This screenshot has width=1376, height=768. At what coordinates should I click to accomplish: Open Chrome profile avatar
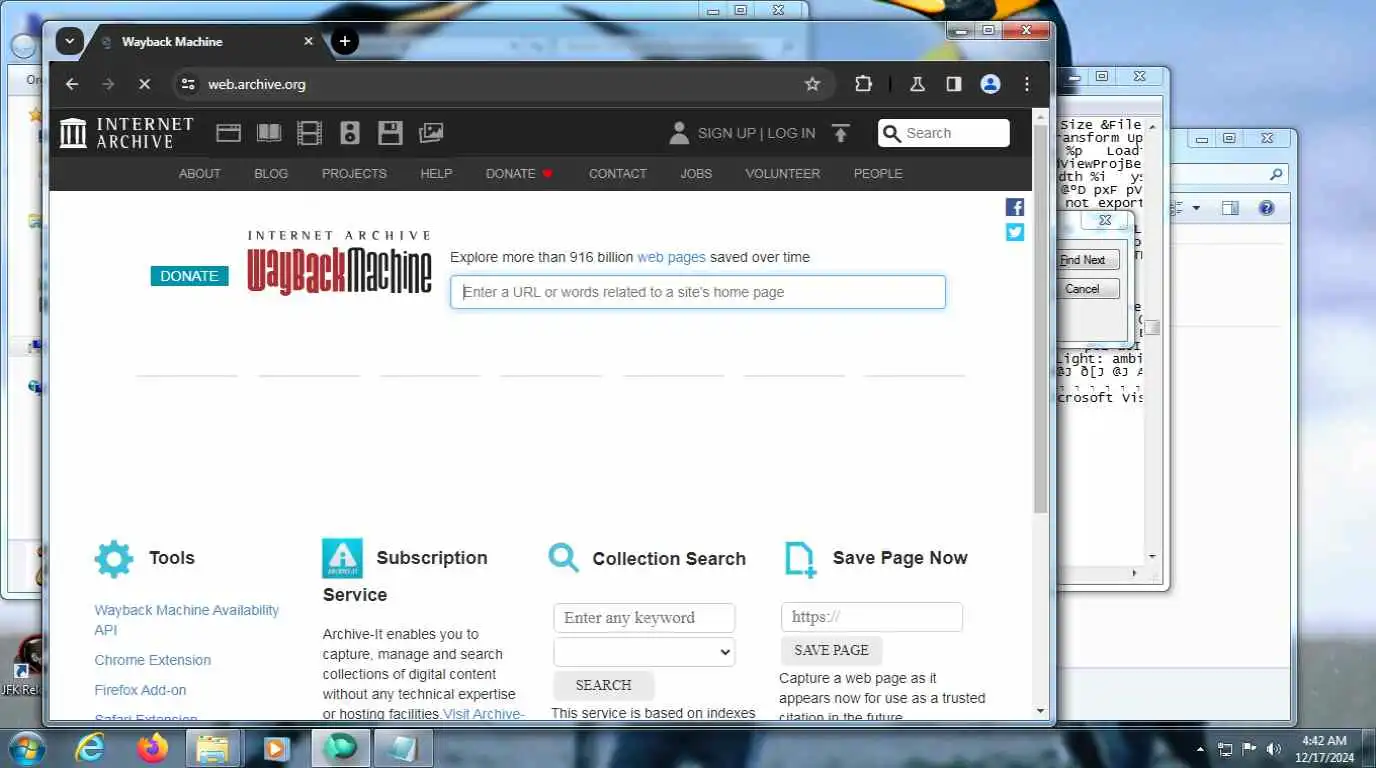coord(990,84)
